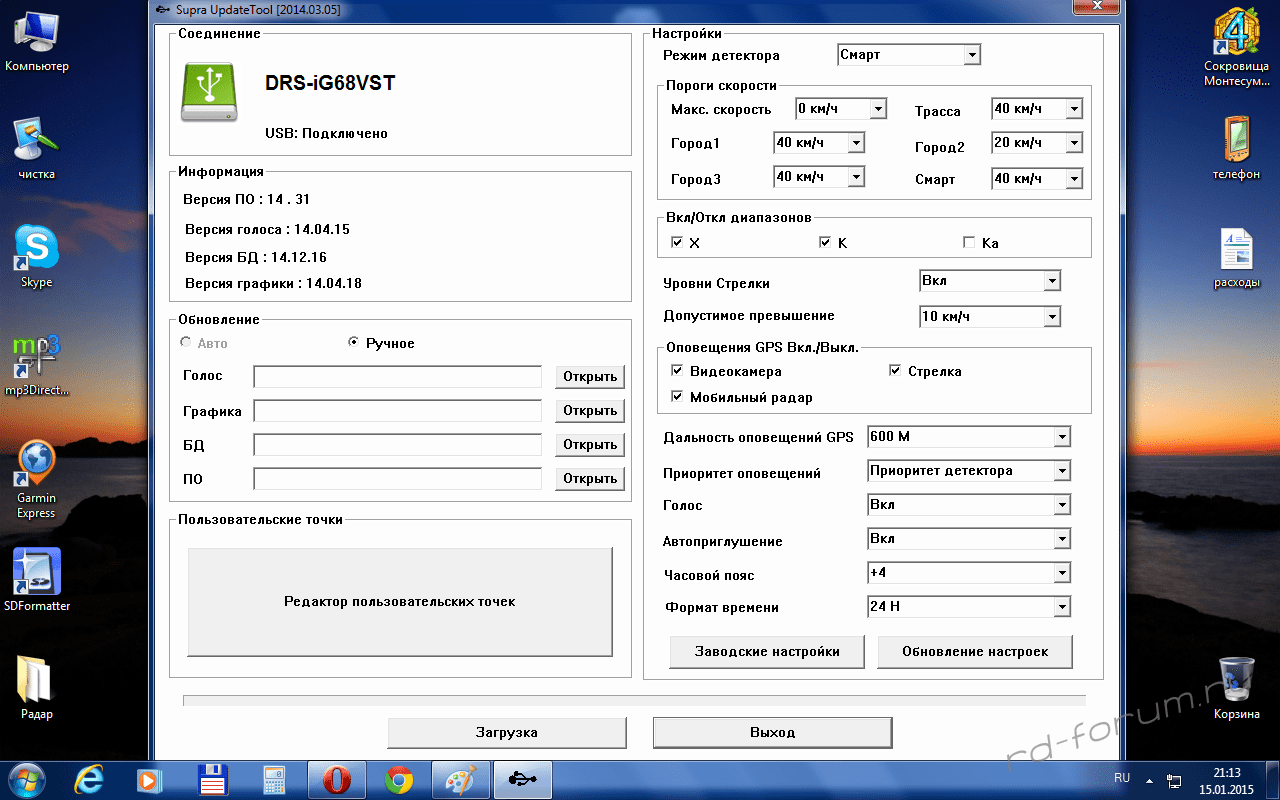Image resolution: width=1280 pixels, height=800 pixels.
Task: Launch SDFormatter from the desktop
Action: (36, 572)
